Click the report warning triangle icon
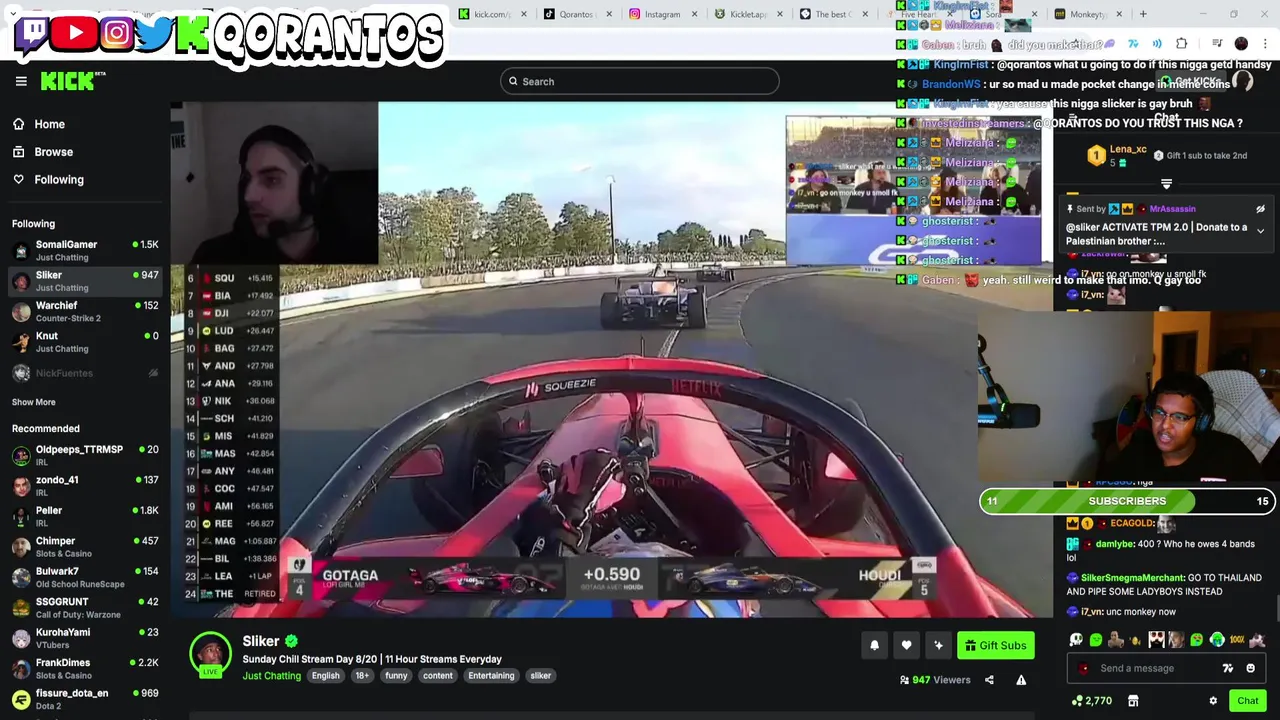The width and height of the screenshot is (1280, 720). point(1021,680)
